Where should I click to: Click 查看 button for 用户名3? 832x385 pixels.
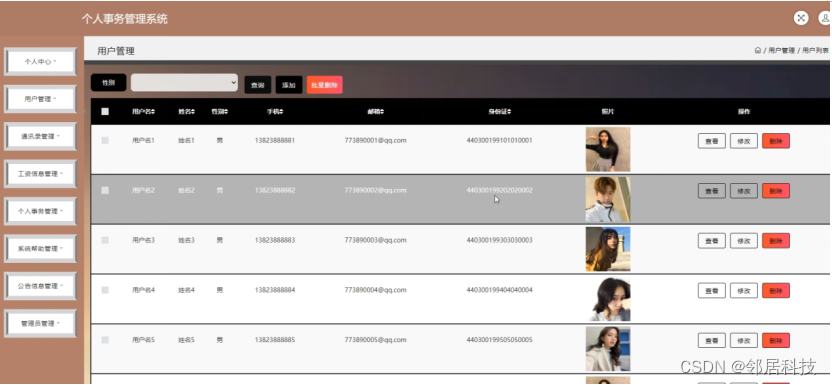coord(712,241)
